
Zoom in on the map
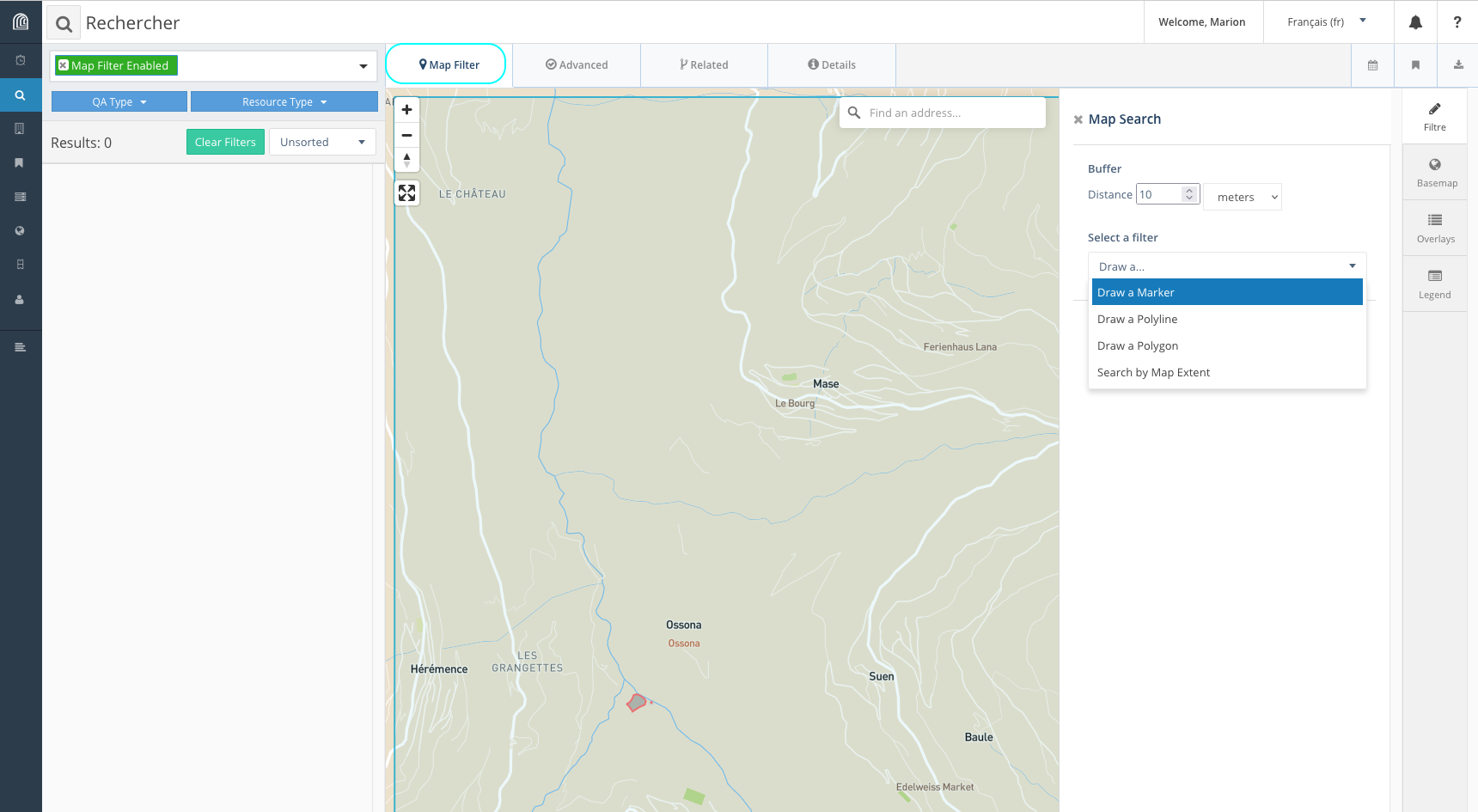pyautogui.click(x=406, y=110)
